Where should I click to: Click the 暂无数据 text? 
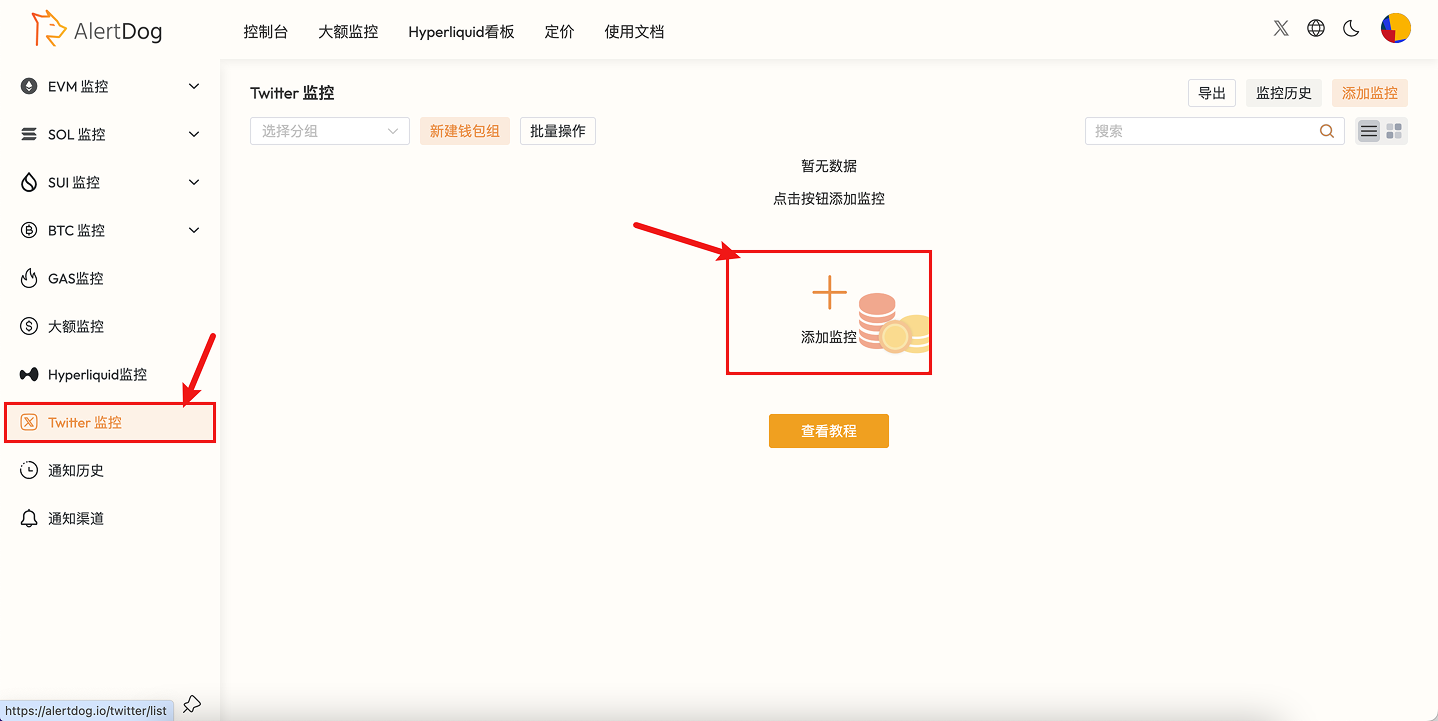click(829, 166)
